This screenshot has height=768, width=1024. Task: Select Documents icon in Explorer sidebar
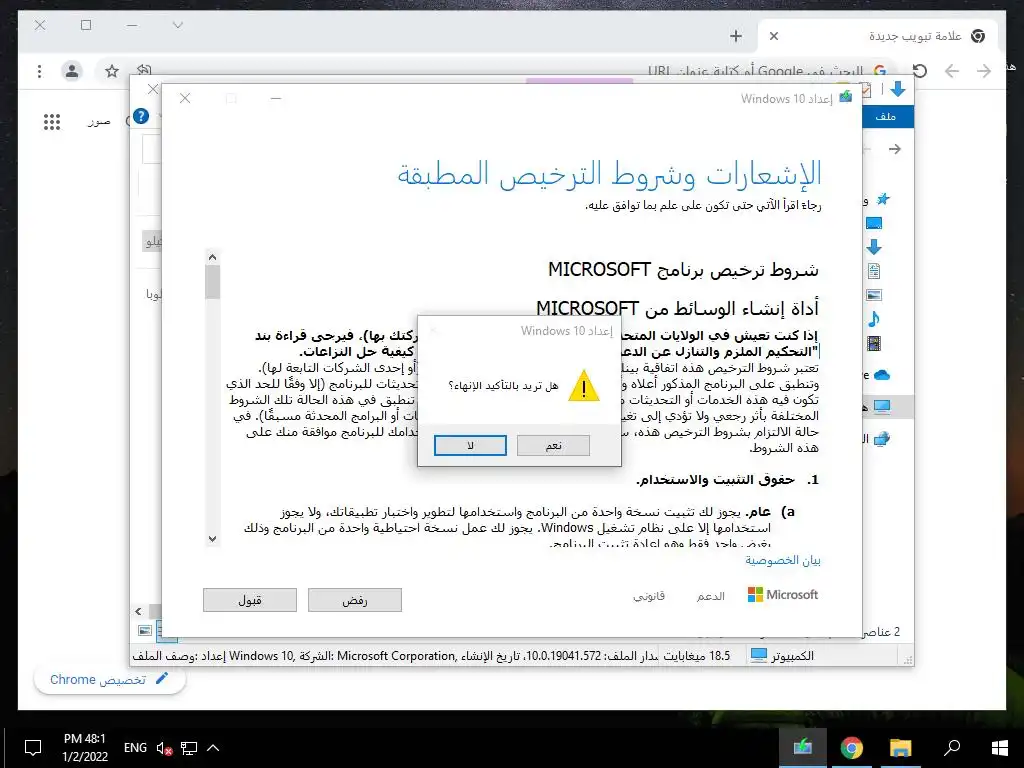(x=874, y=271)
